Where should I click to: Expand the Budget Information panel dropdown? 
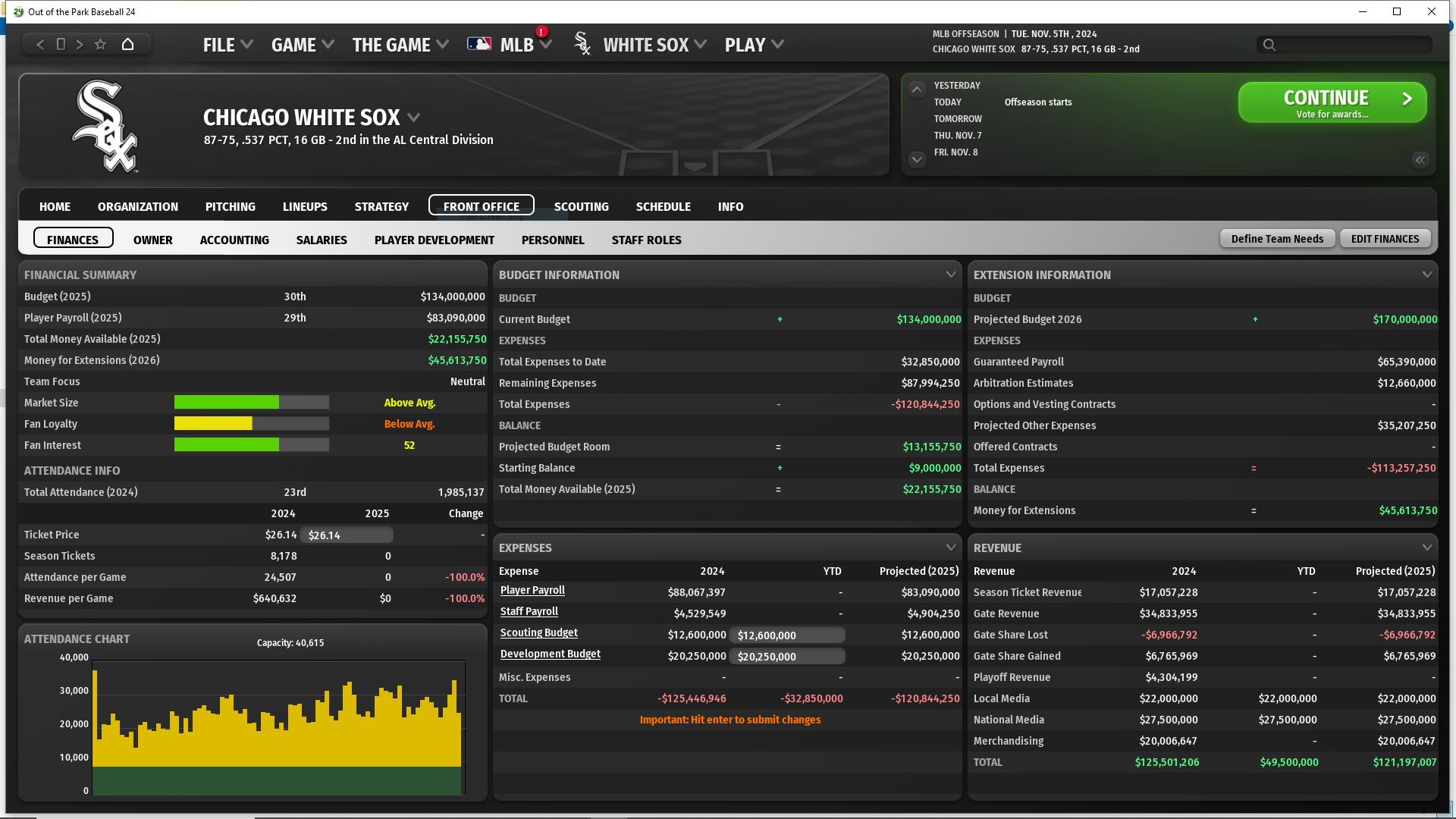(950, 275)
